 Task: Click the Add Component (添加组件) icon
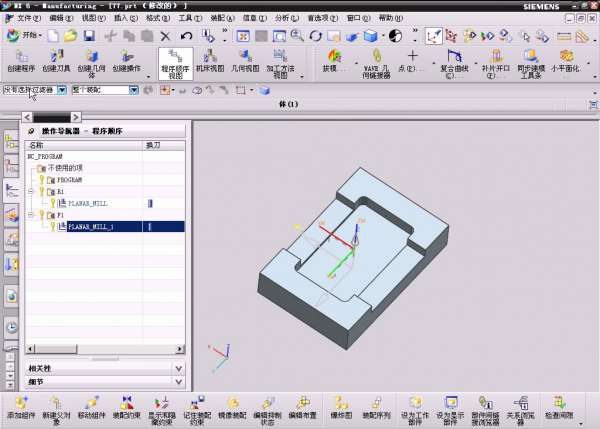click(x=21, y=407)
